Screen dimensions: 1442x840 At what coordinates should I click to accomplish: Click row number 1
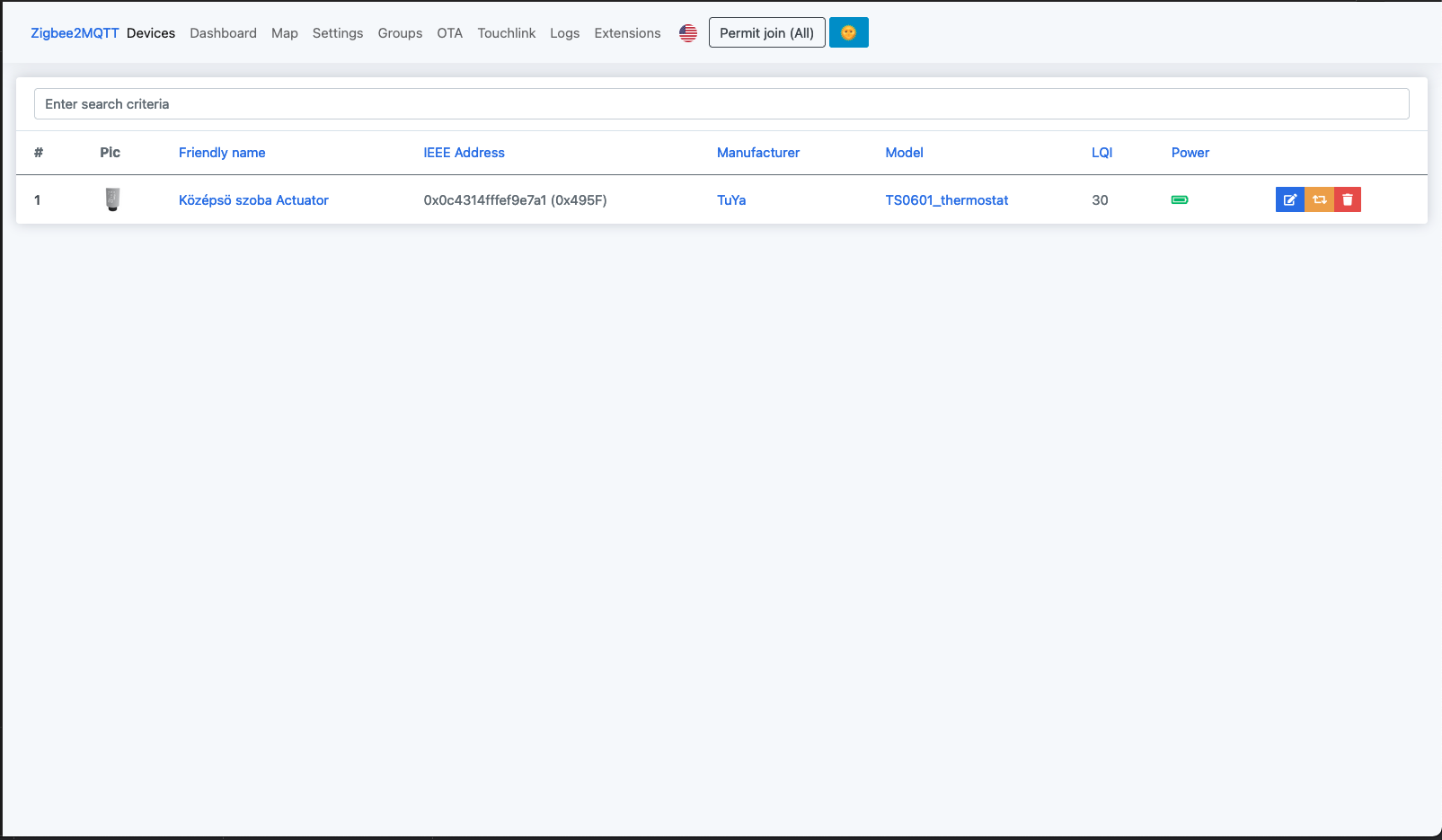tap(37, 200)
